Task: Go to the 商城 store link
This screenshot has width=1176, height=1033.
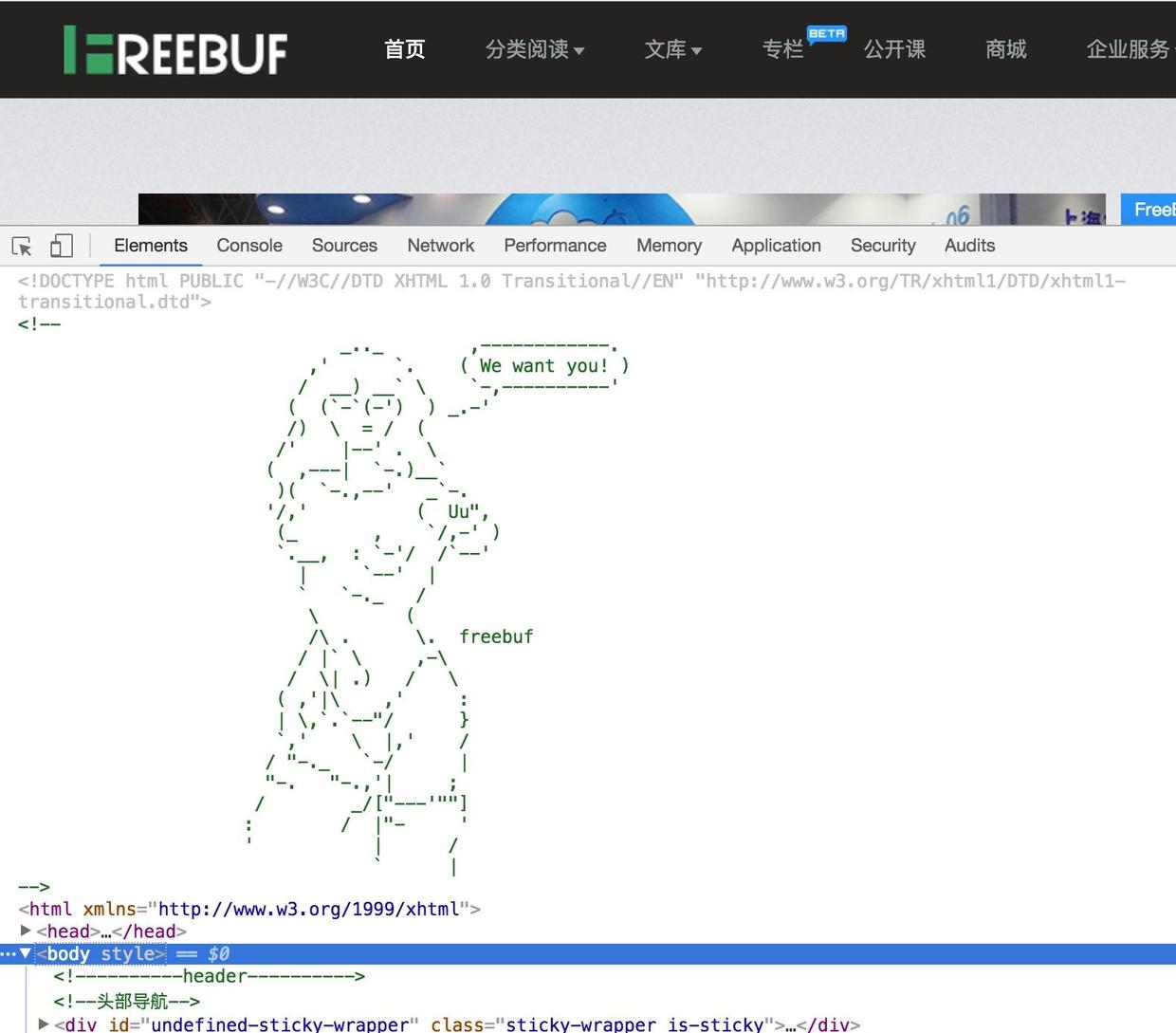Action: [1006, 49]
